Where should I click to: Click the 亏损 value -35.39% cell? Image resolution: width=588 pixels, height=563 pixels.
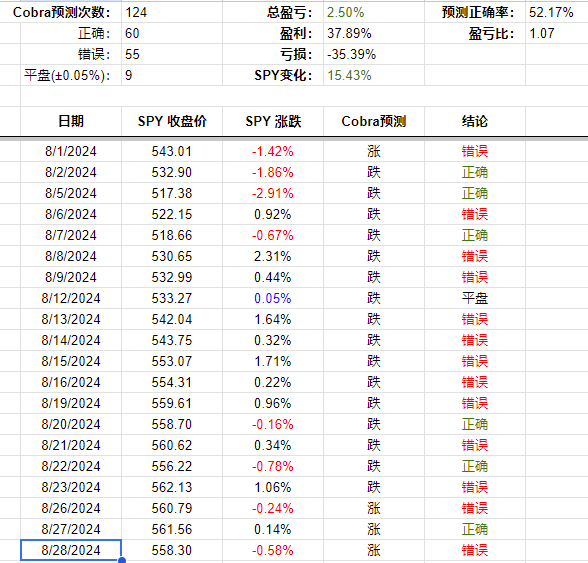(x=374, y=54)
